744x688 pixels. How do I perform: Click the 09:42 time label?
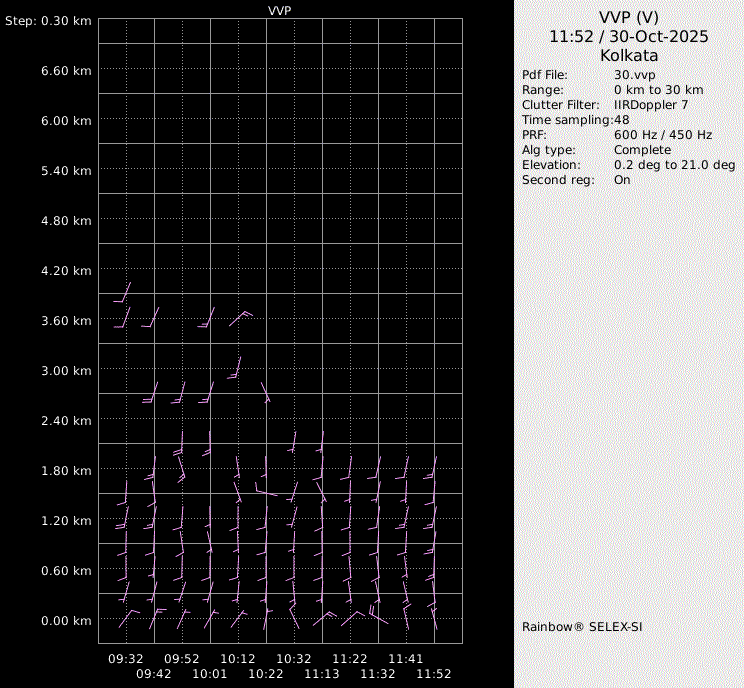tap(154, 674)
